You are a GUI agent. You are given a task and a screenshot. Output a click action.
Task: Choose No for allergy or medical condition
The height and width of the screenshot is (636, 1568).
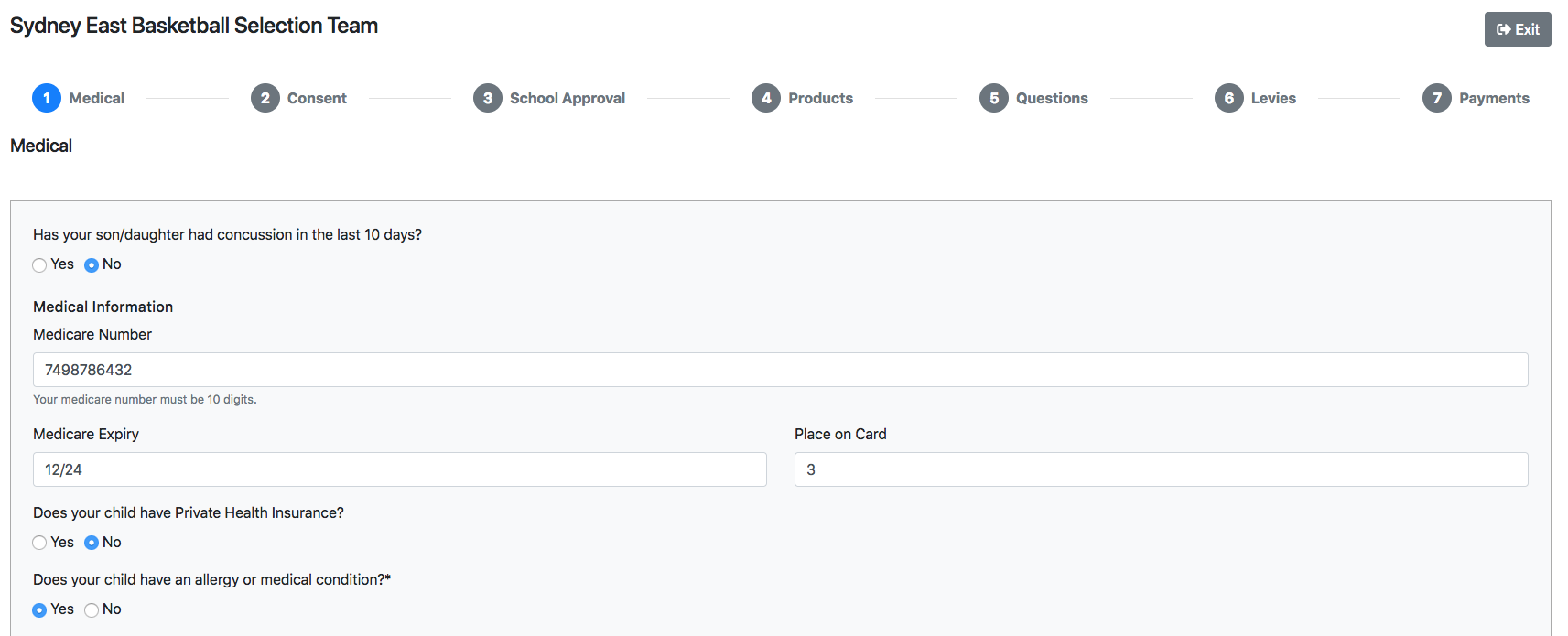coord(92,610)
